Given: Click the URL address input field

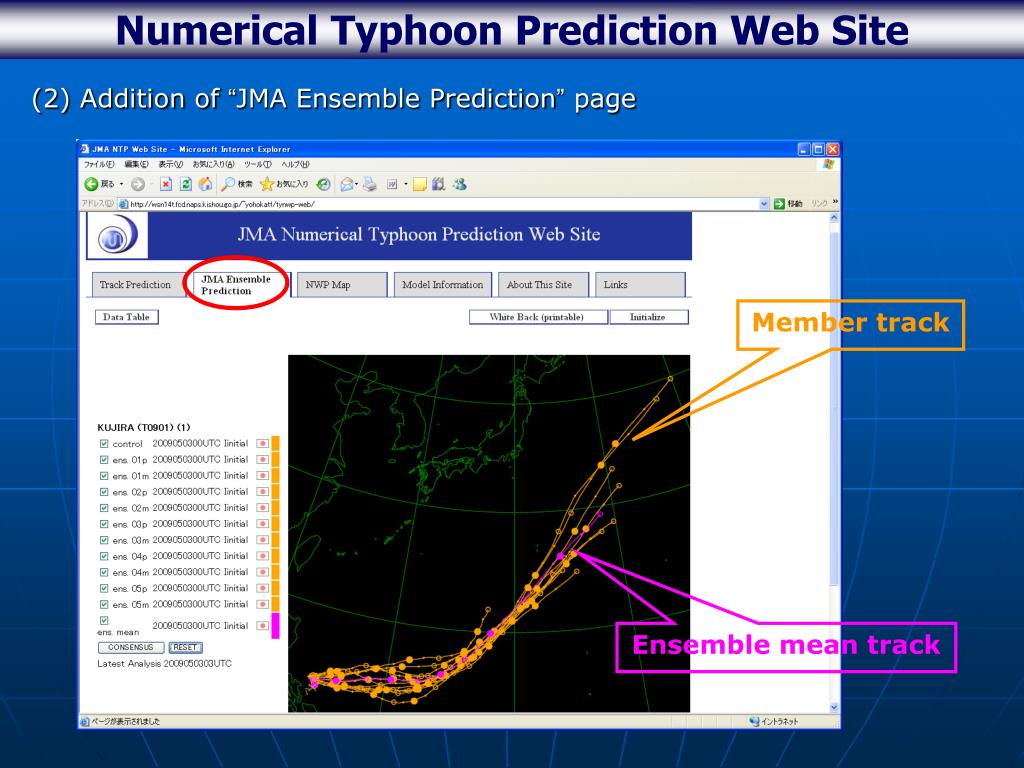Looking at the screenshot, I should pyautogui.click(x=443, y=204).
